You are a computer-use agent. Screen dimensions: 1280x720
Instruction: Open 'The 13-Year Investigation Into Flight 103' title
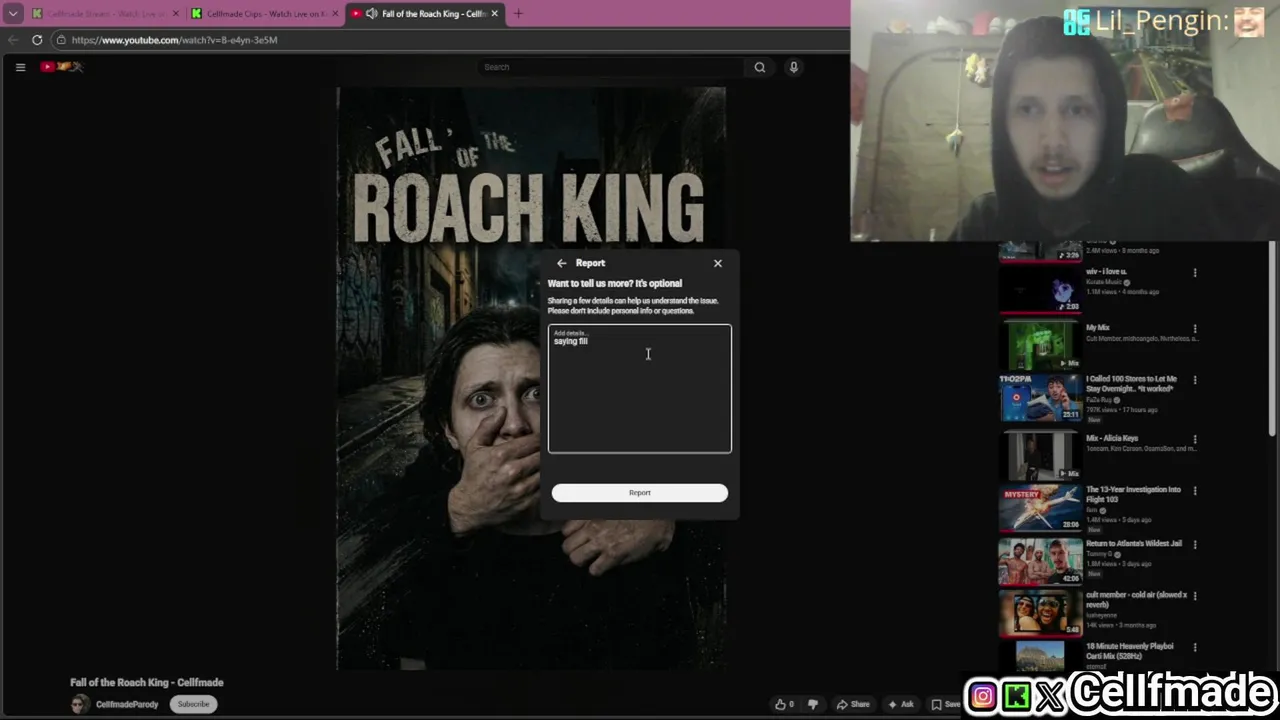click(1133, 494)
